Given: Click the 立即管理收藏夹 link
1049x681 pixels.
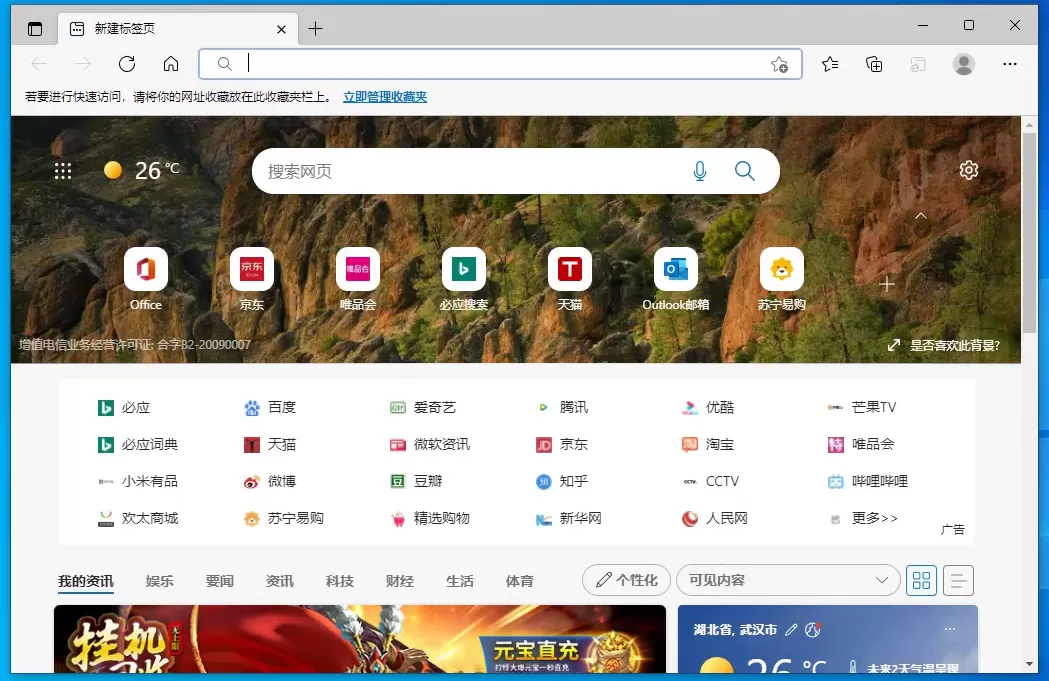Looking at the screenshot, I should 383,96.
